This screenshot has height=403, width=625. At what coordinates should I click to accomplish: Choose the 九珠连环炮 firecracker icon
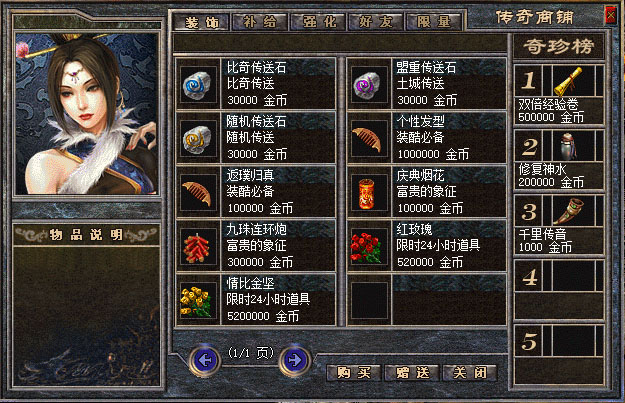(197, 247)
